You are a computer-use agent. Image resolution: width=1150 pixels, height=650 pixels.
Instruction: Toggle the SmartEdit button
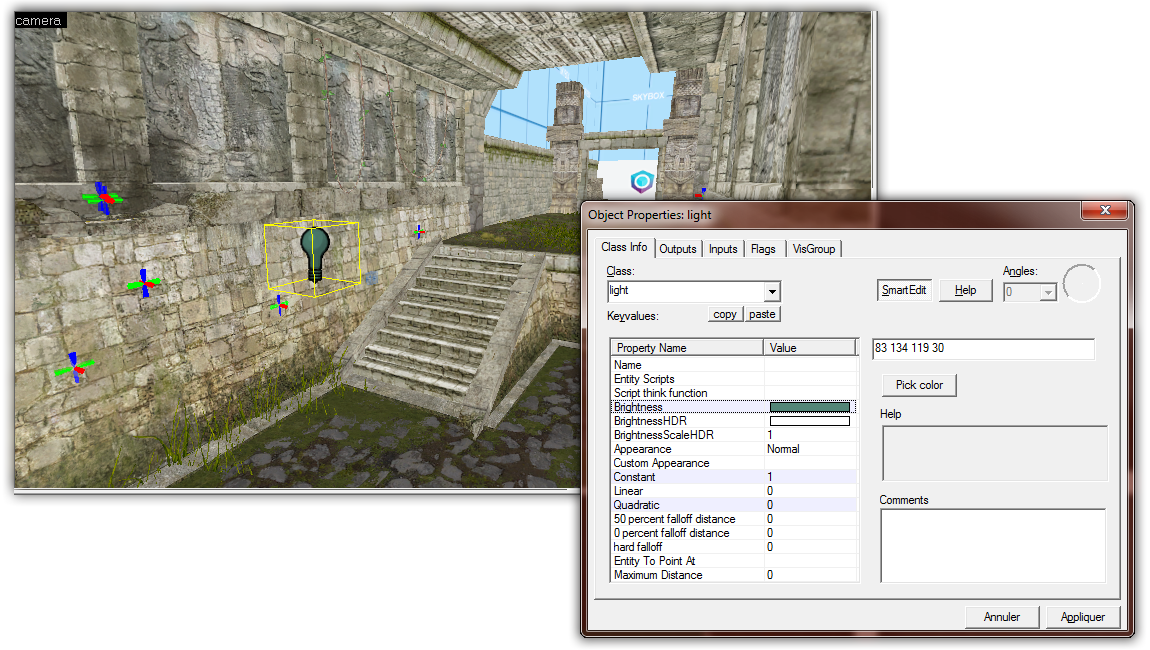[904, 290]
